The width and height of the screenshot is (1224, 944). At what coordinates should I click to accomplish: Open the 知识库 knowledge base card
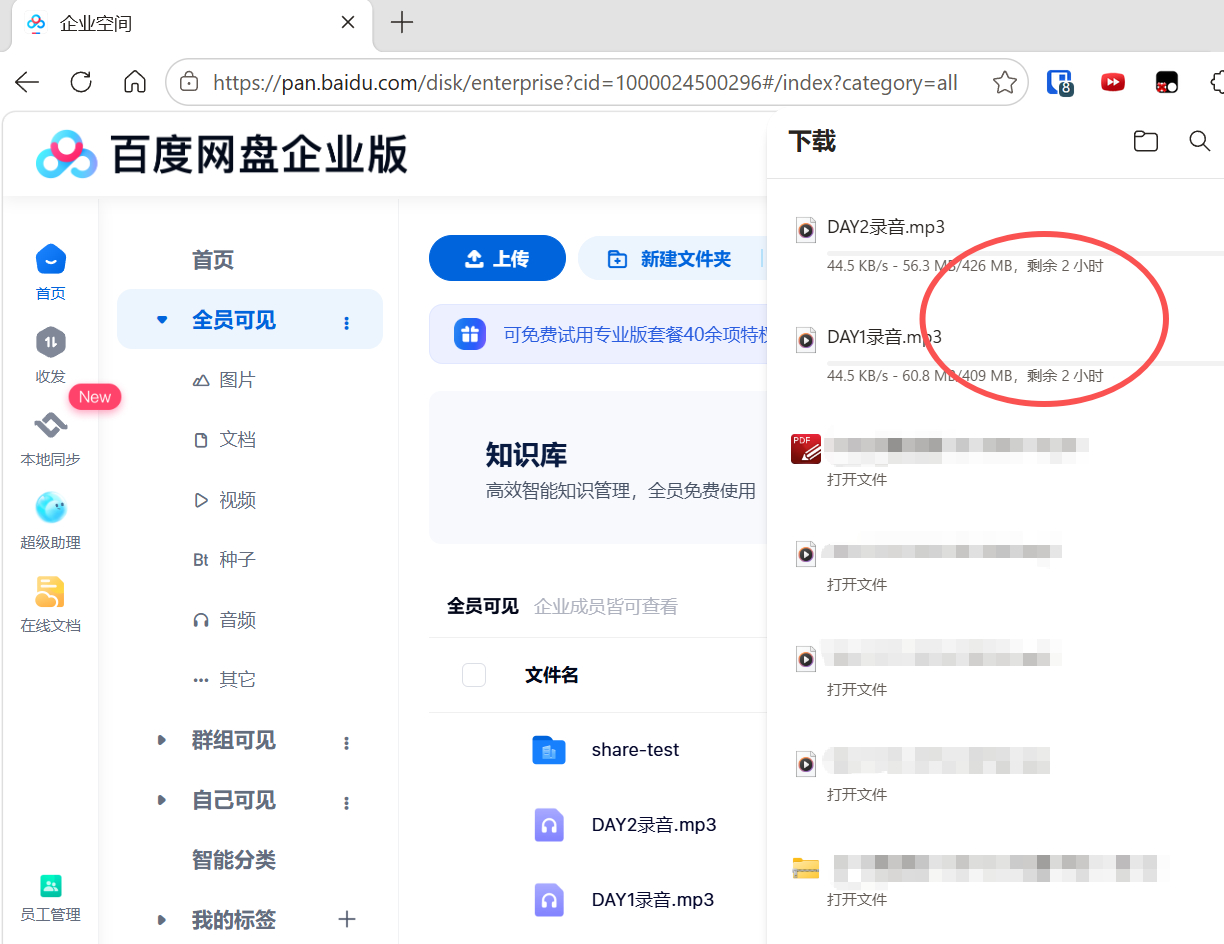click(x=598, y=468)
